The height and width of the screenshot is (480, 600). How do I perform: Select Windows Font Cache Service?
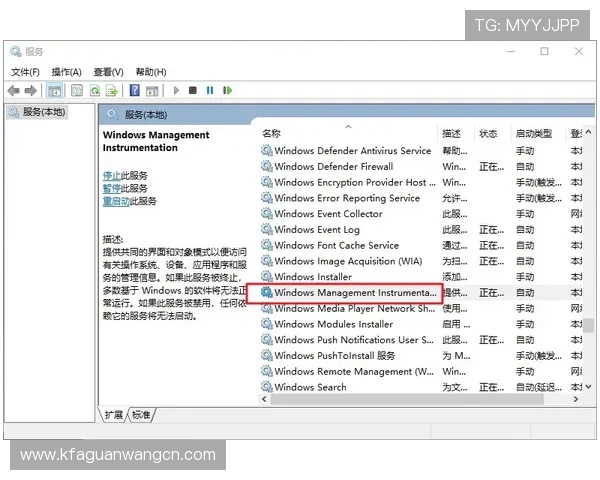point(337,245)
